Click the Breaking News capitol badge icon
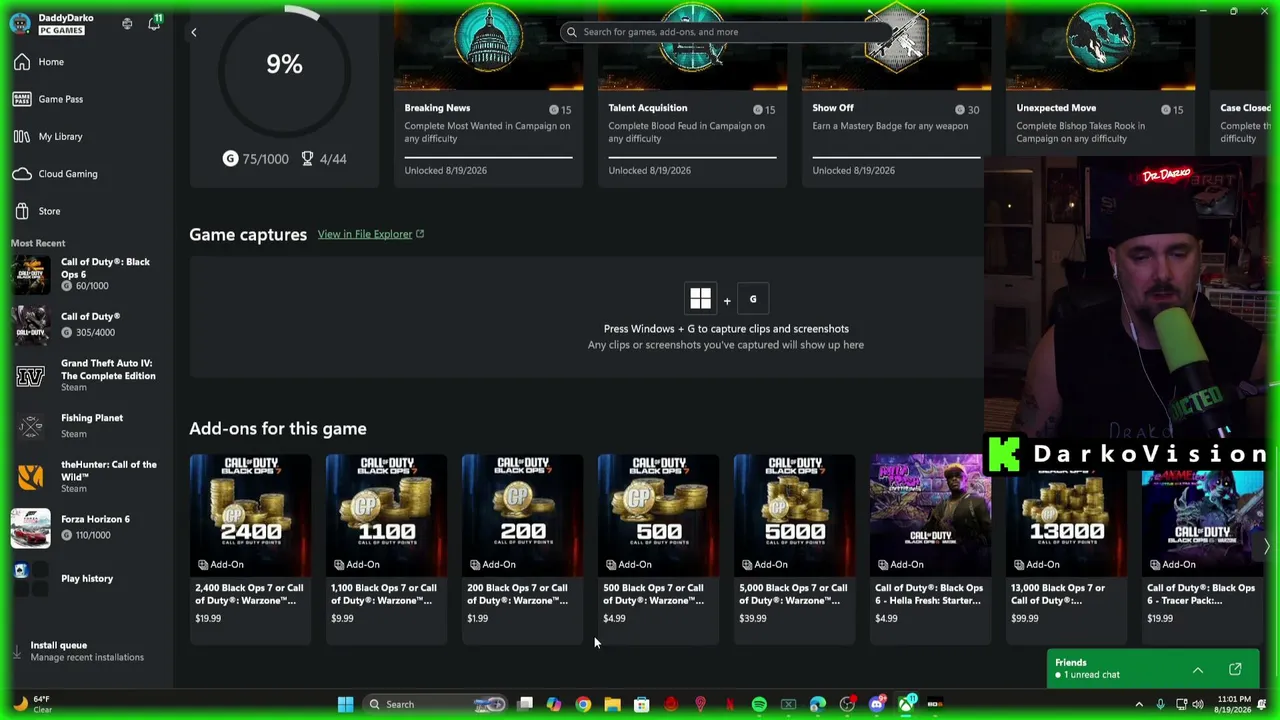The image size is (1280, 720). (488, 40)
